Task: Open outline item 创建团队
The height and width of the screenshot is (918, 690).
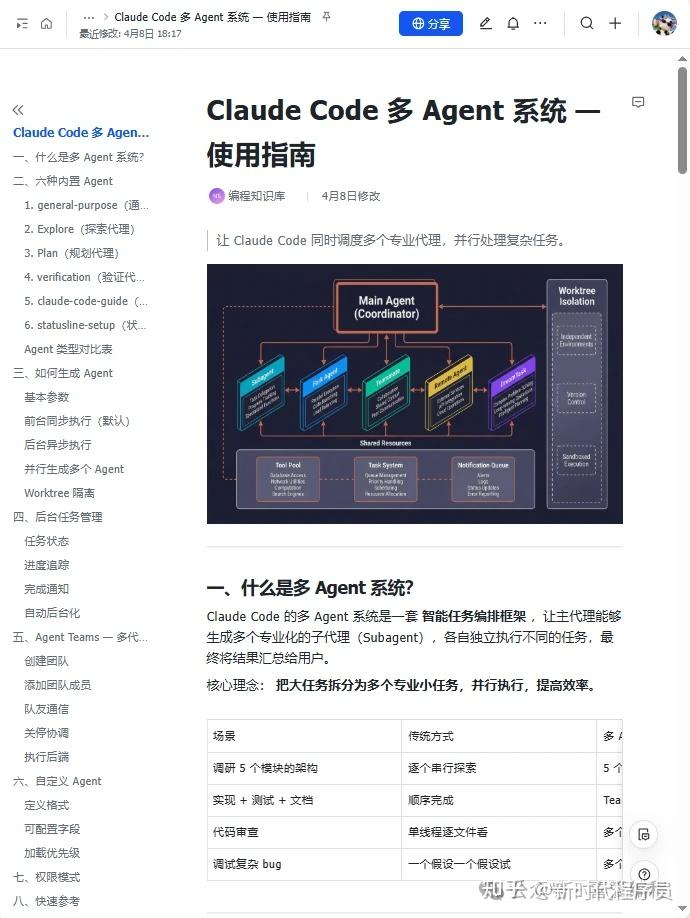Action: pyautogui.click(x=47, y=661)
